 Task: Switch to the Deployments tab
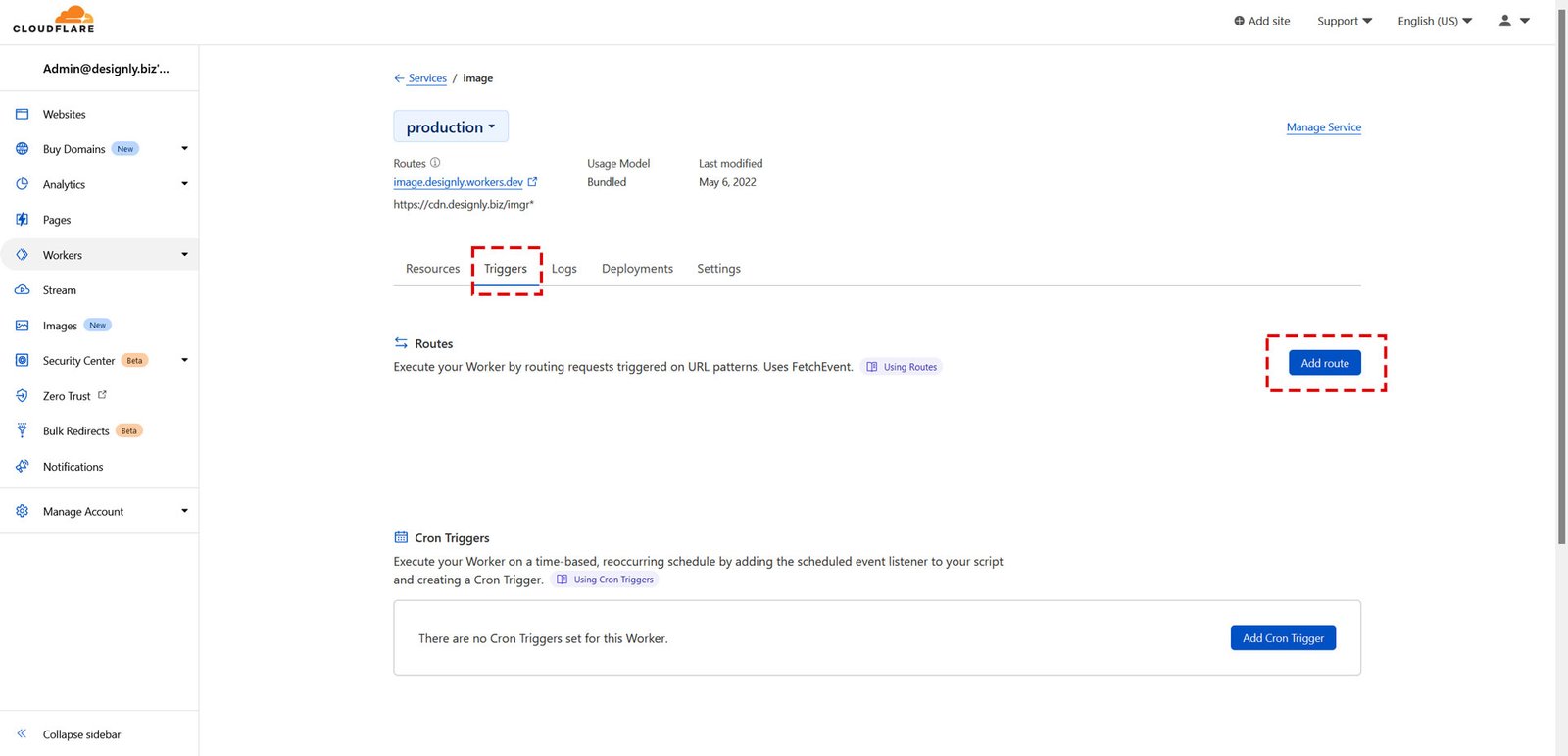pyautogui.click(x=637, y=269)
